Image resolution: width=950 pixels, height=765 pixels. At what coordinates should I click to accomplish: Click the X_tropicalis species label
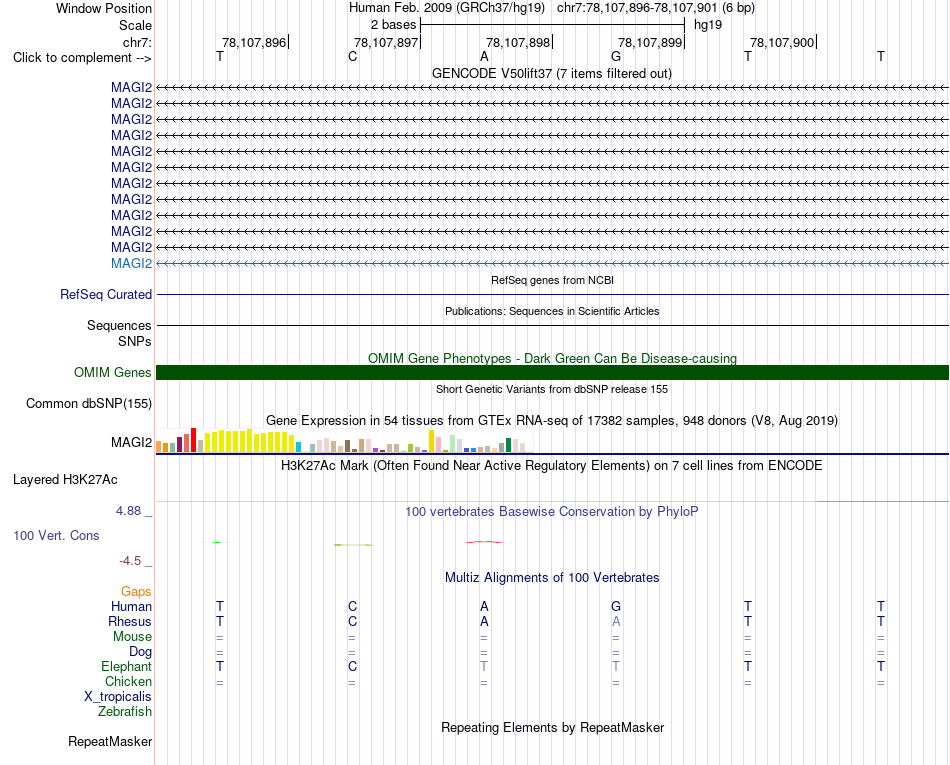pyautogui.click(x=118, y=697)
